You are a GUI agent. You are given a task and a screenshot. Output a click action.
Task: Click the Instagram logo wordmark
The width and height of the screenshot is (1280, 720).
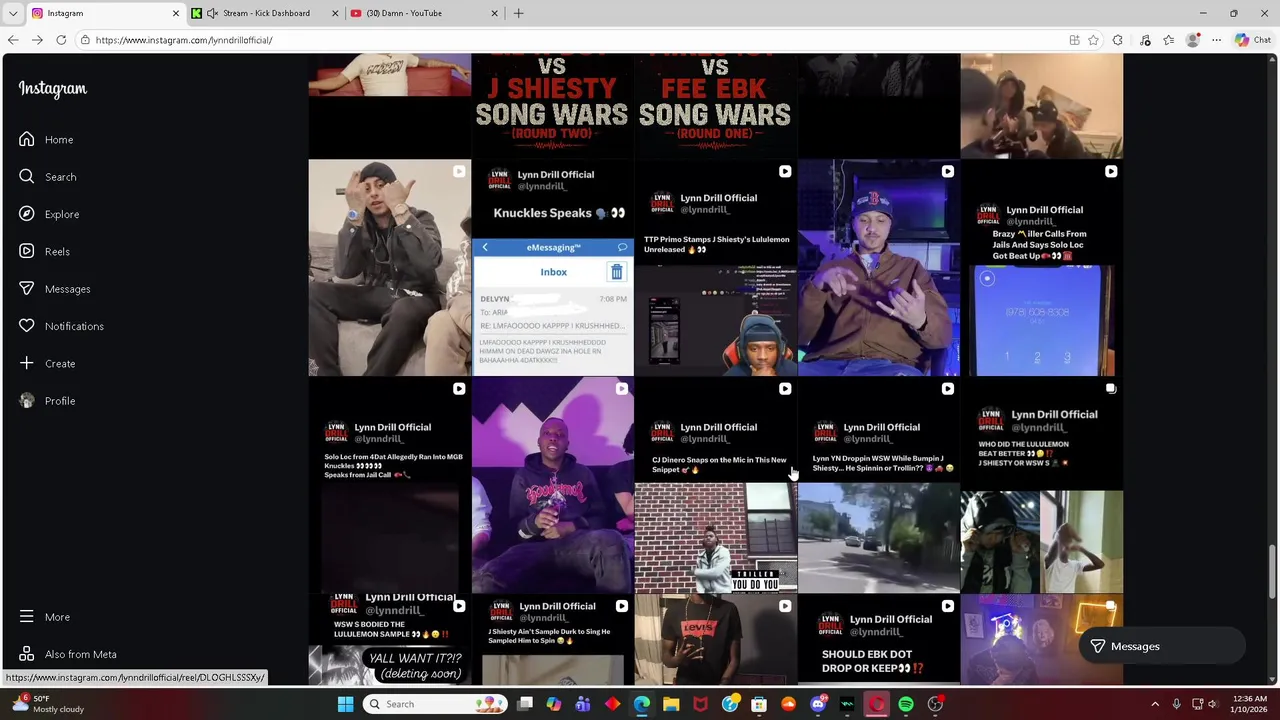52,89
